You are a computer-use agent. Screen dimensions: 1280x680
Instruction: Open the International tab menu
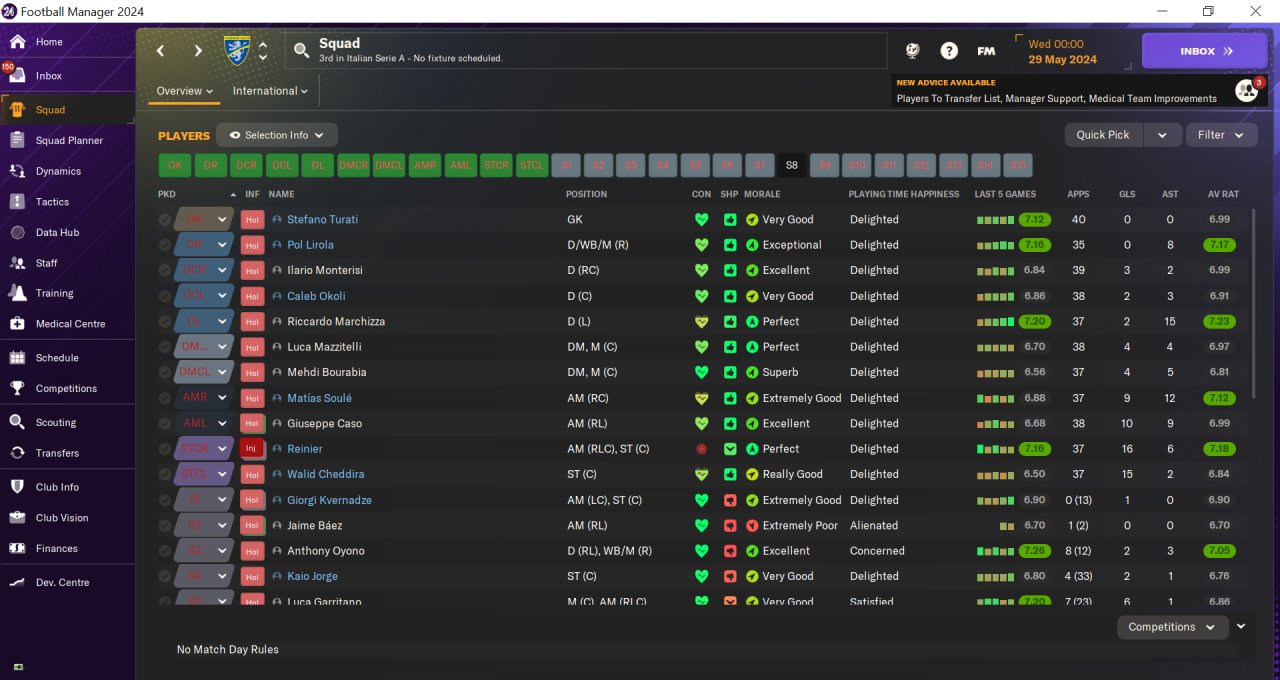click(x=271, y=91)
